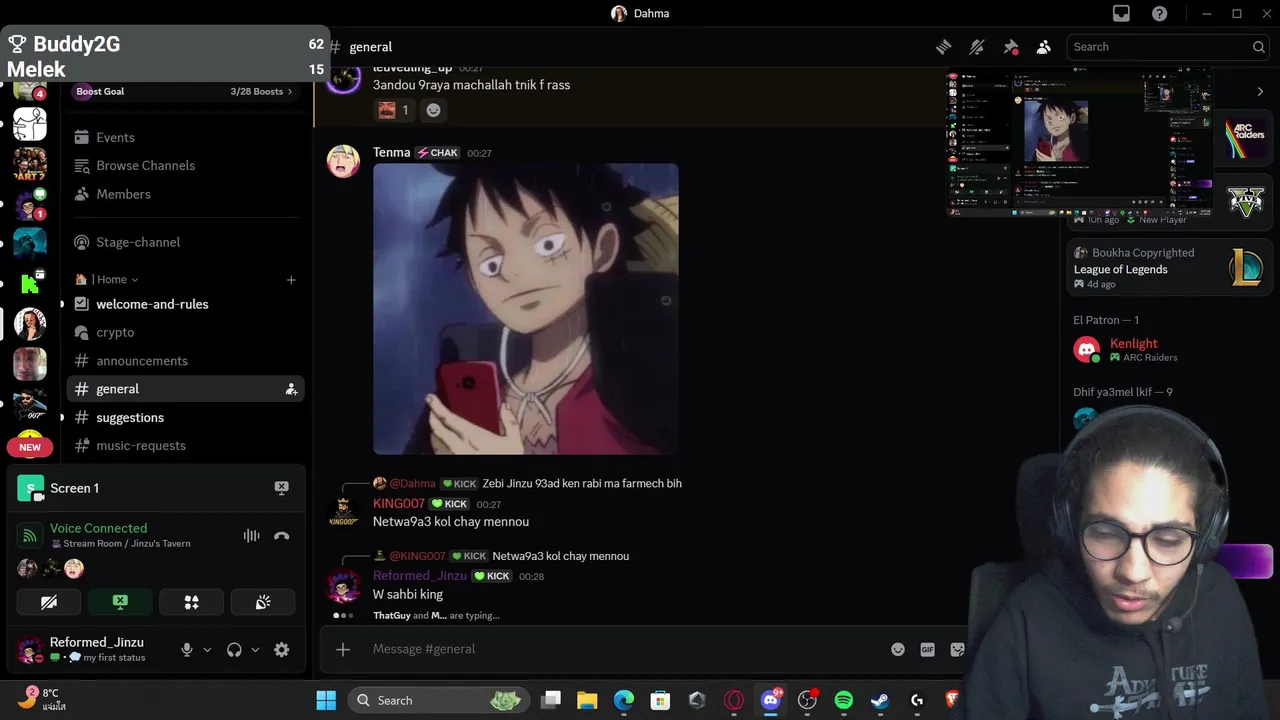Open Activities launcher button
The width and height of the screenshot is (1280, 720).
[192, 602]
